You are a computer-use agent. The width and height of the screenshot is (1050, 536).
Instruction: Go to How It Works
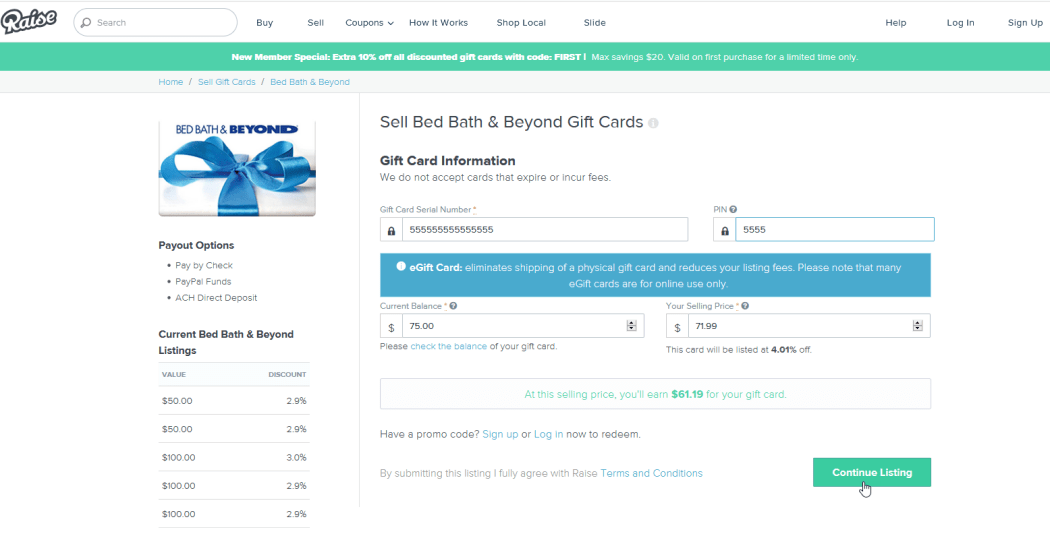(x=439, y=23)
